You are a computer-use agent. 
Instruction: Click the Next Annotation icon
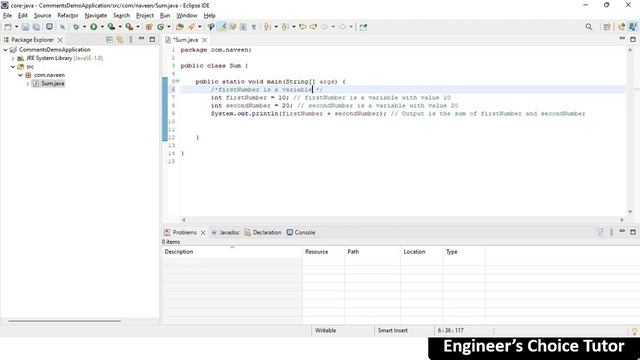[x=267, y=27]
